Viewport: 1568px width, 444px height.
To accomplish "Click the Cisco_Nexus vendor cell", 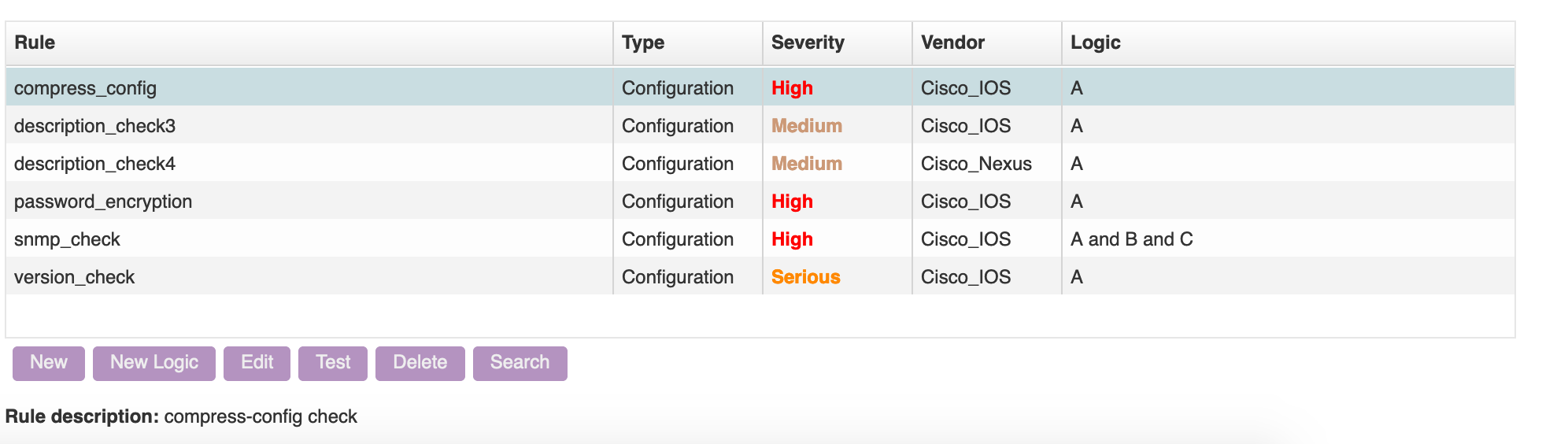I will pos(976,164).
